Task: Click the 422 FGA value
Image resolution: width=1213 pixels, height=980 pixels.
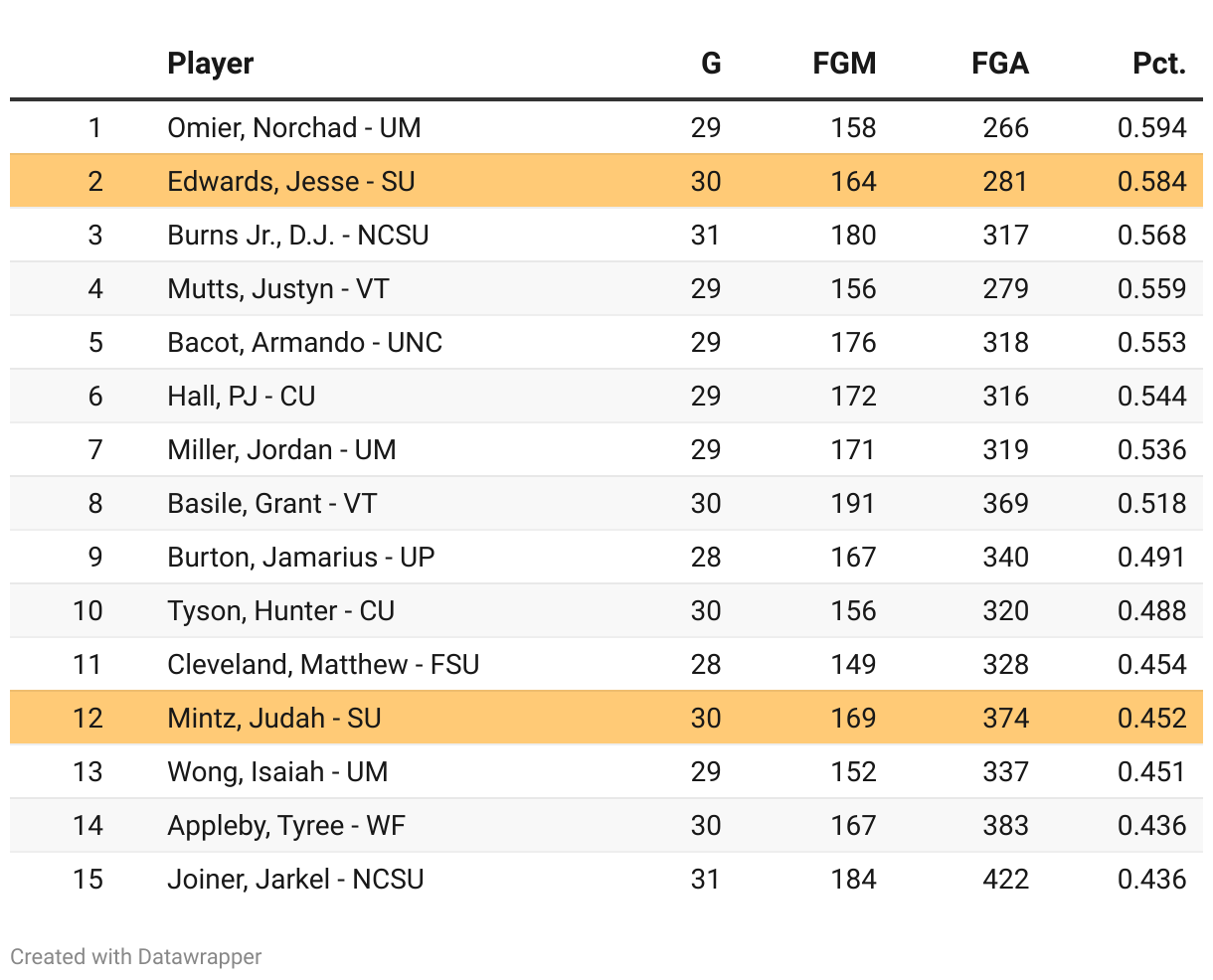Action: pos(1005,880)
